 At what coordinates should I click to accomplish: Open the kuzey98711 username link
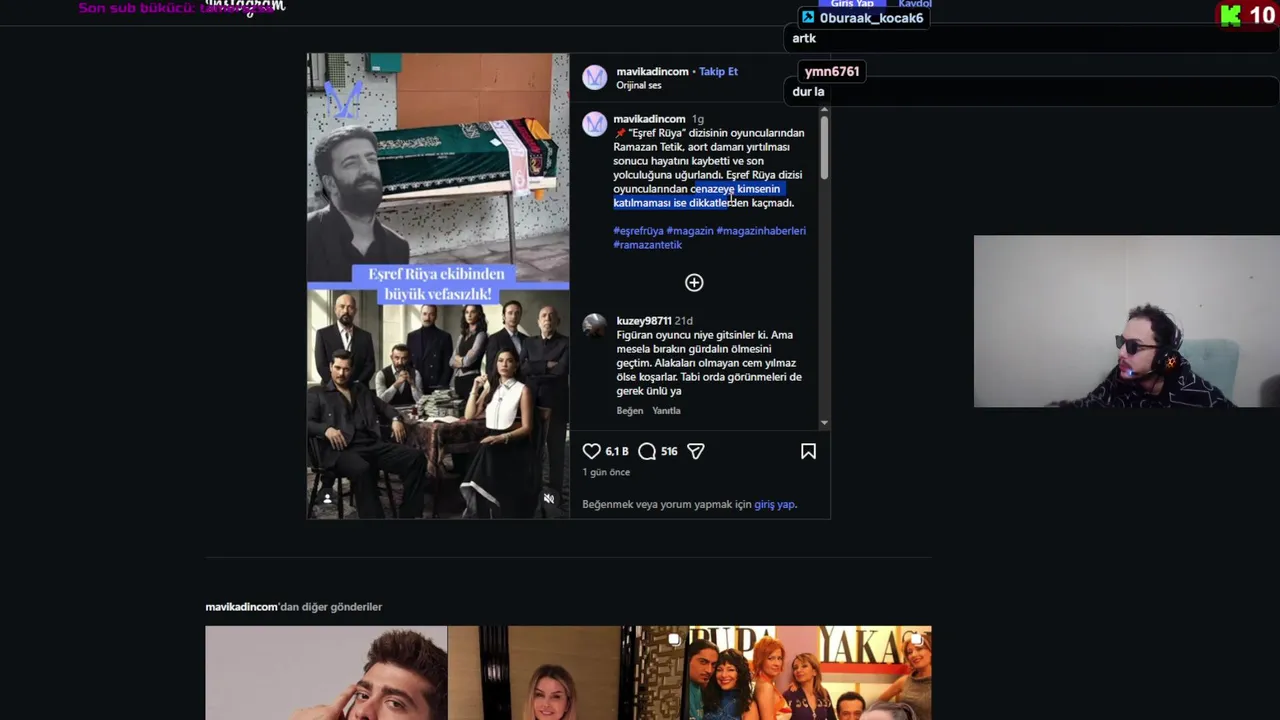click(x=644, y=321)
